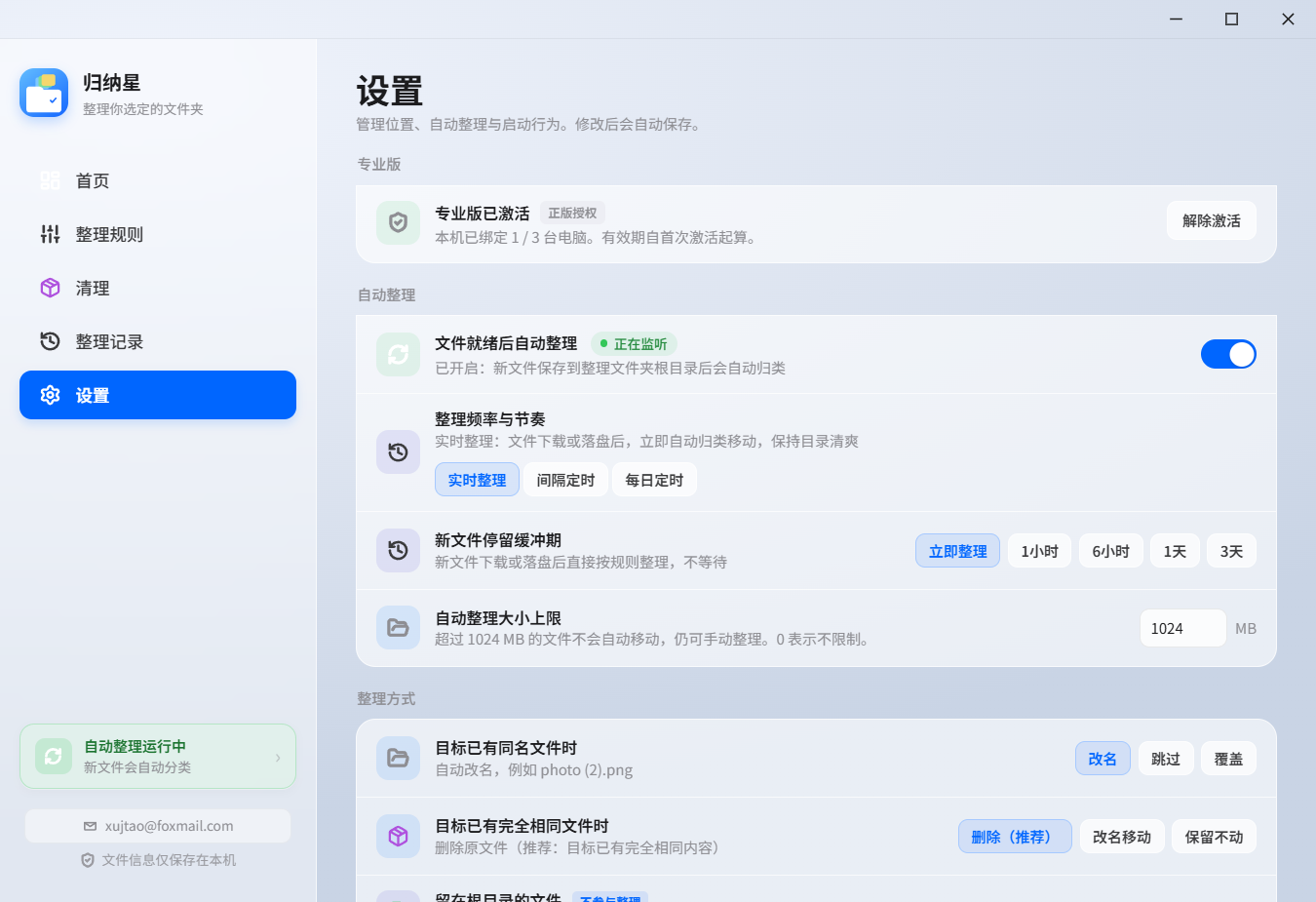Viewport: 1316px width, 902px height.
Task: Click the 设置 page heading
Action: [390, 91]
